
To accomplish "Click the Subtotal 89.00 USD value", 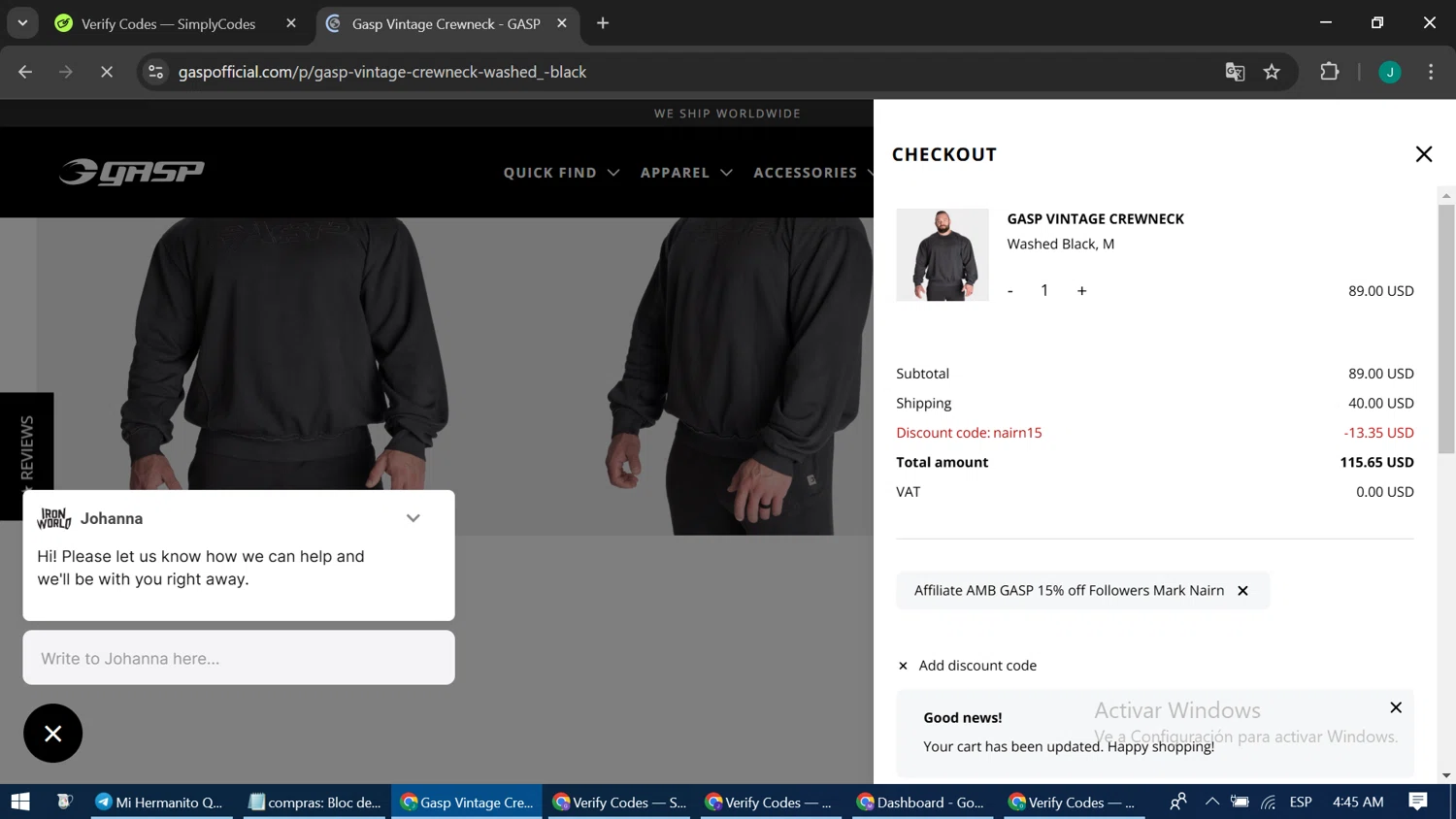I will tap(1380, 374).
